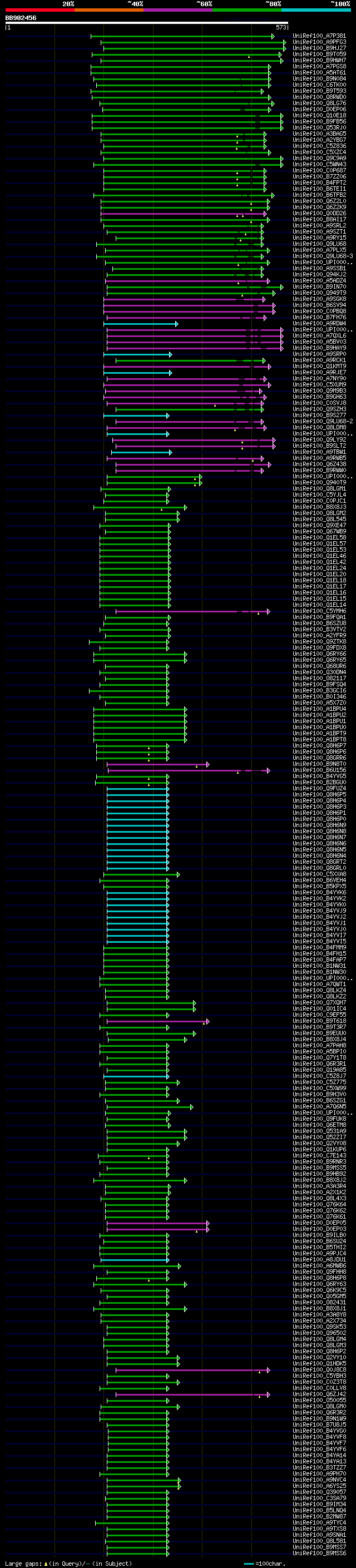
Task: Click the cyan alignment bar for UniRef100_A9RDW4
Action: (x=142, y=324)
